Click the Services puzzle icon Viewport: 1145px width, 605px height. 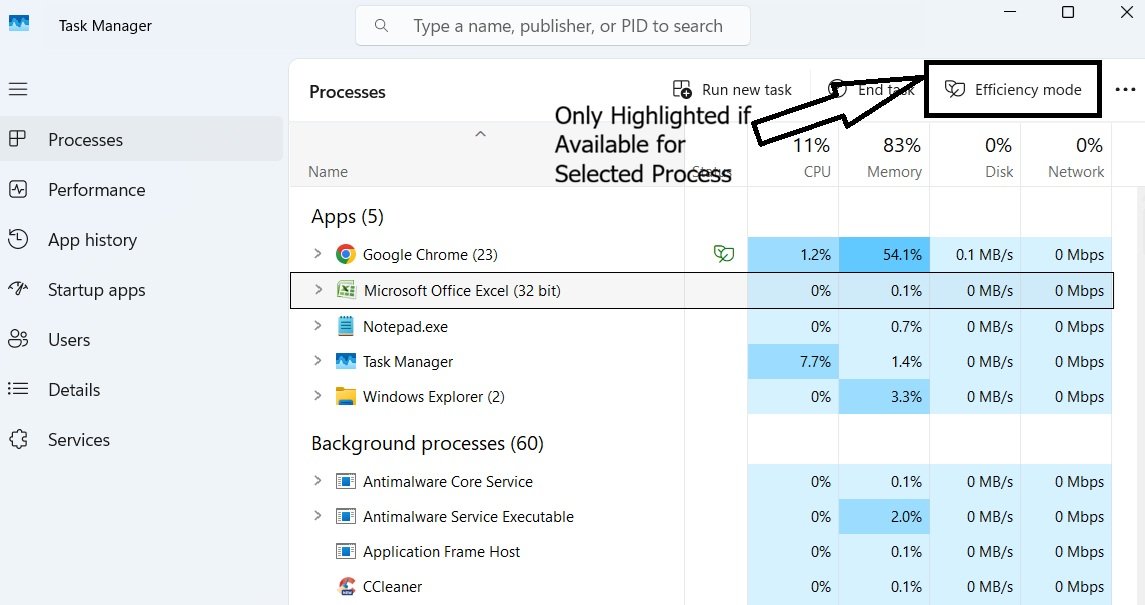[18, 439]
